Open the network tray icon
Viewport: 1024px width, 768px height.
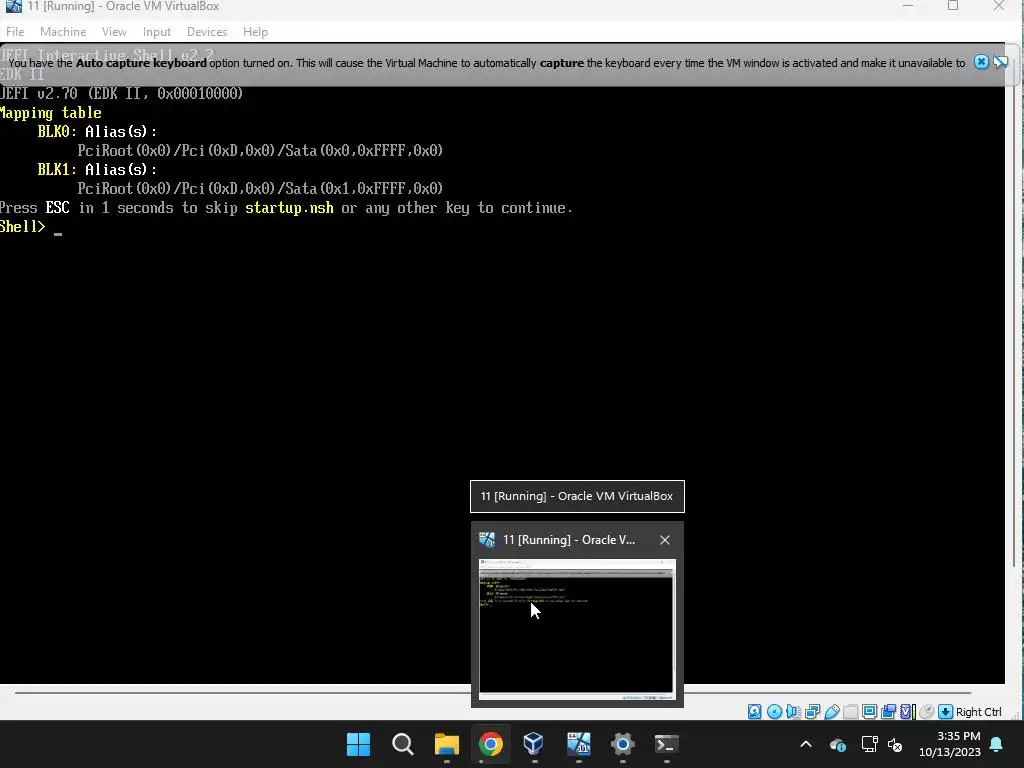pyautogui.click(x=869, y=744)
